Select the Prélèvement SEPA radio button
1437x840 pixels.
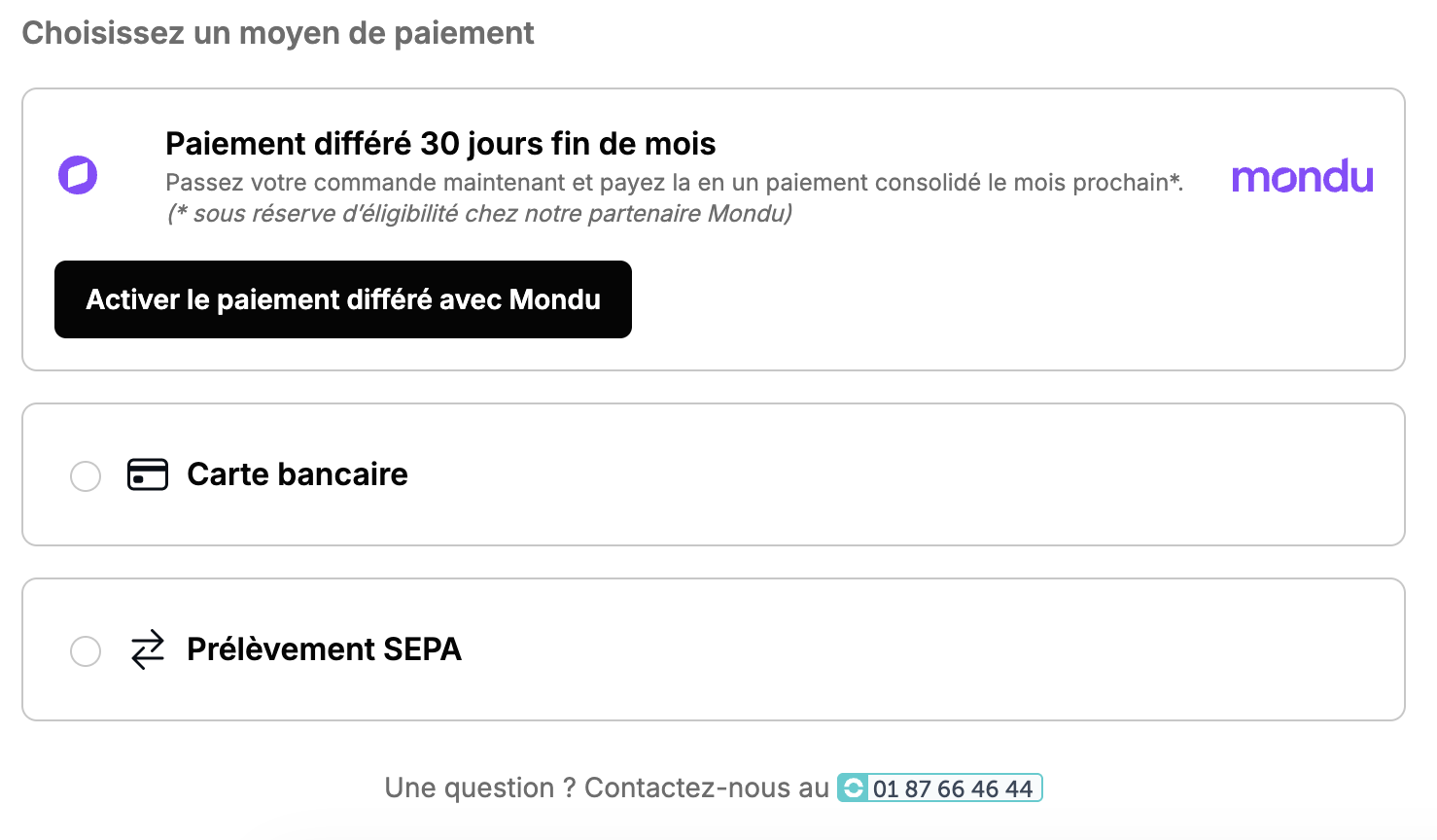86,651
